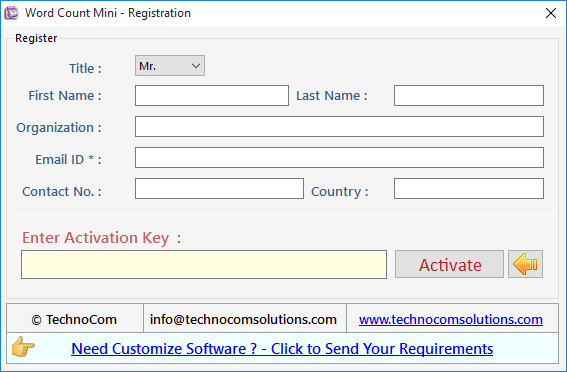Screen dimensions: 567x372
Task: Click into the Organization field
Action: (339, 127)
